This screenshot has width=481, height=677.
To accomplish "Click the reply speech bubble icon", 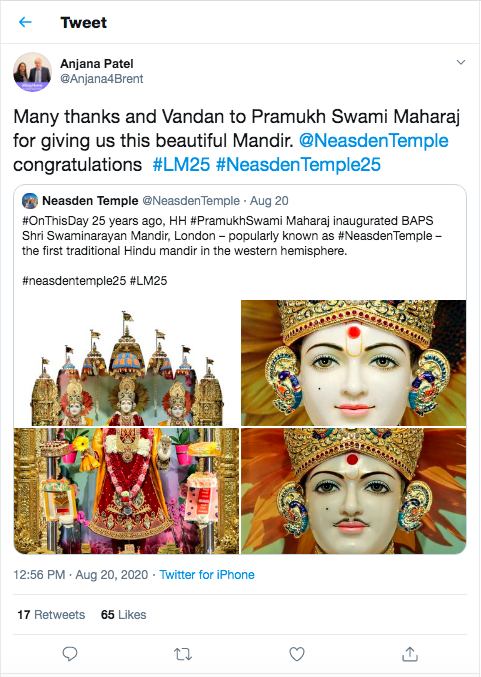I will coord(70,654).
